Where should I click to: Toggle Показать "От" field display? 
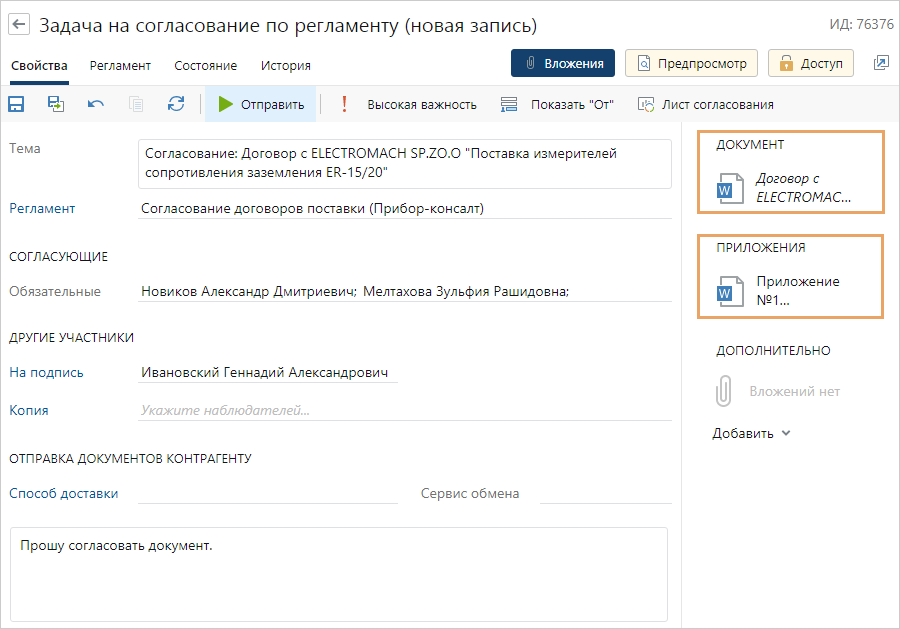pos(557,104)
